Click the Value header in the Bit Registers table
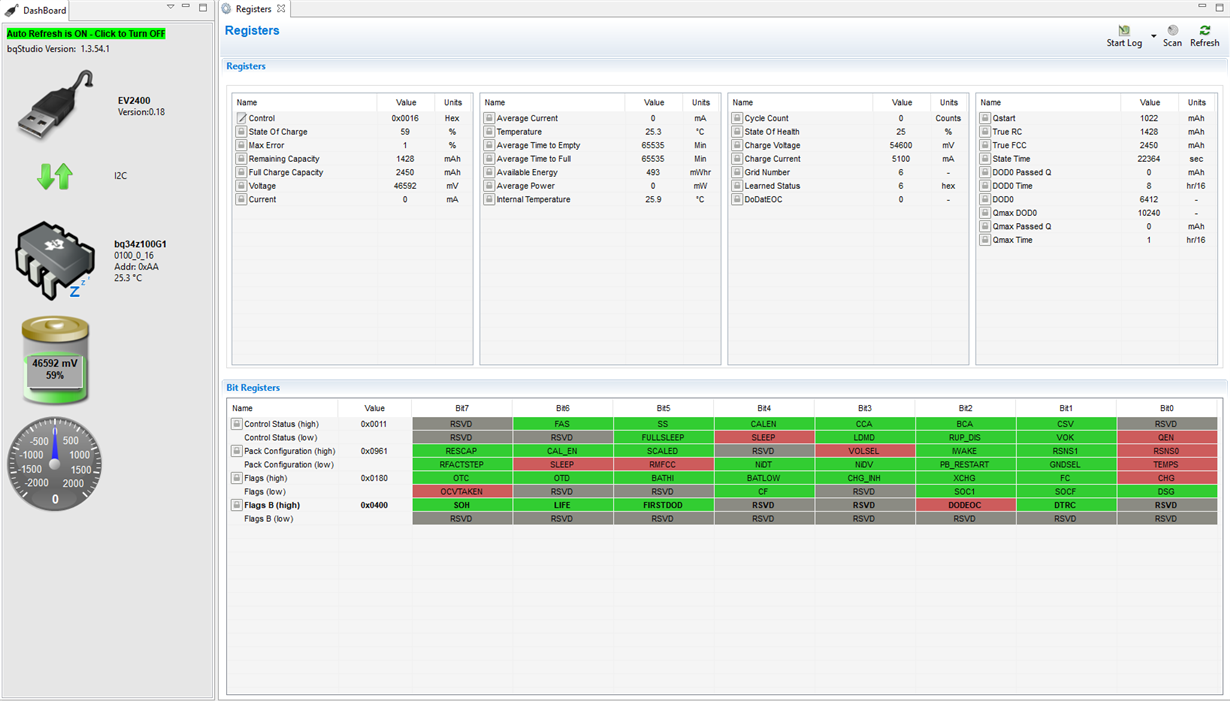 click(374, 408)
